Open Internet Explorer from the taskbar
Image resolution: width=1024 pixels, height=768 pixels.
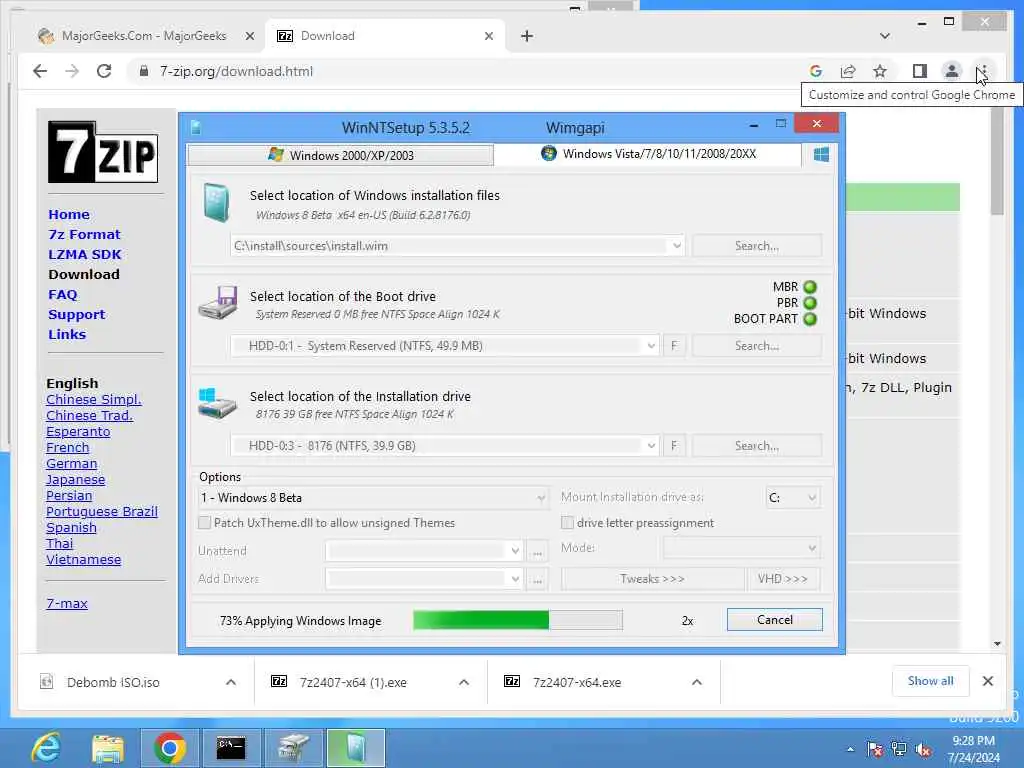(46, 748)
